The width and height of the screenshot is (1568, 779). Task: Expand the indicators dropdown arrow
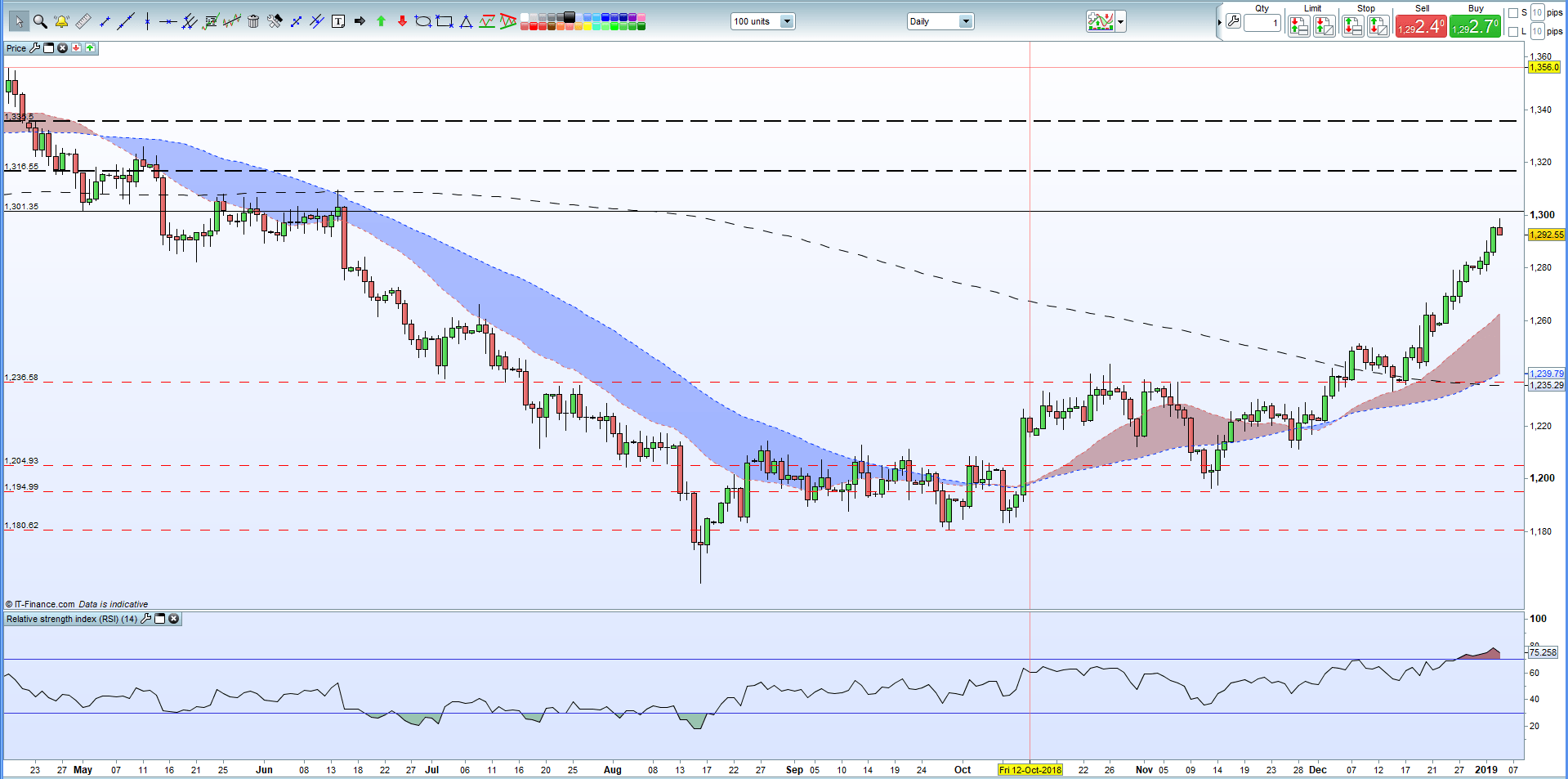(1120, 21)
